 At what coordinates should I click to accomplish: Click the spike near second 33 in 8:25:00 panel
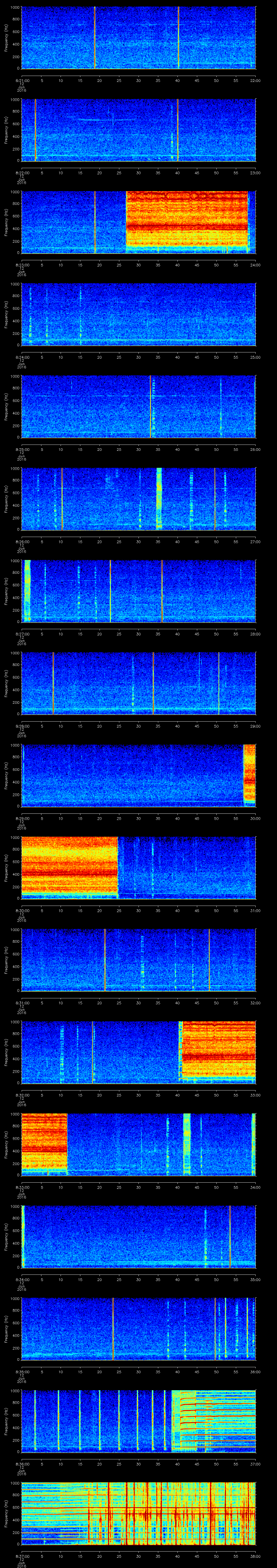pos(150,407)
